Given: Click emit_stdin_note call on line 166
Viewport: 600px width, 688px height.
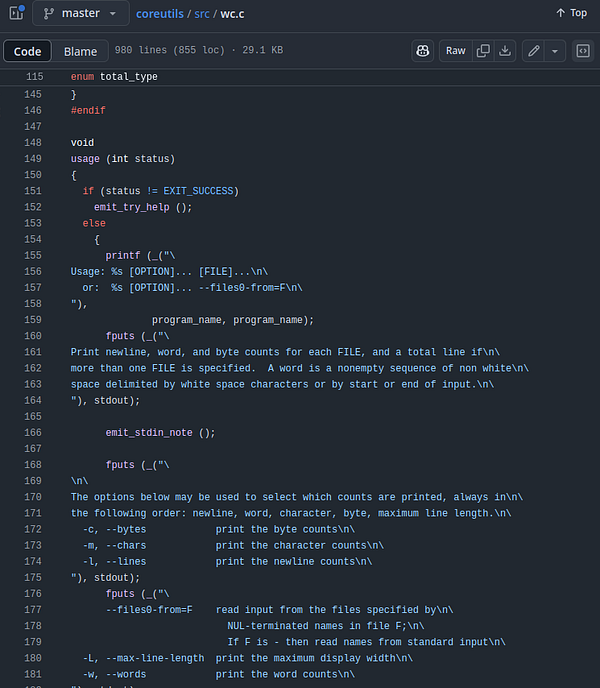Looking at the screenshot, I should pyautogui.click(x=149, y=433).
